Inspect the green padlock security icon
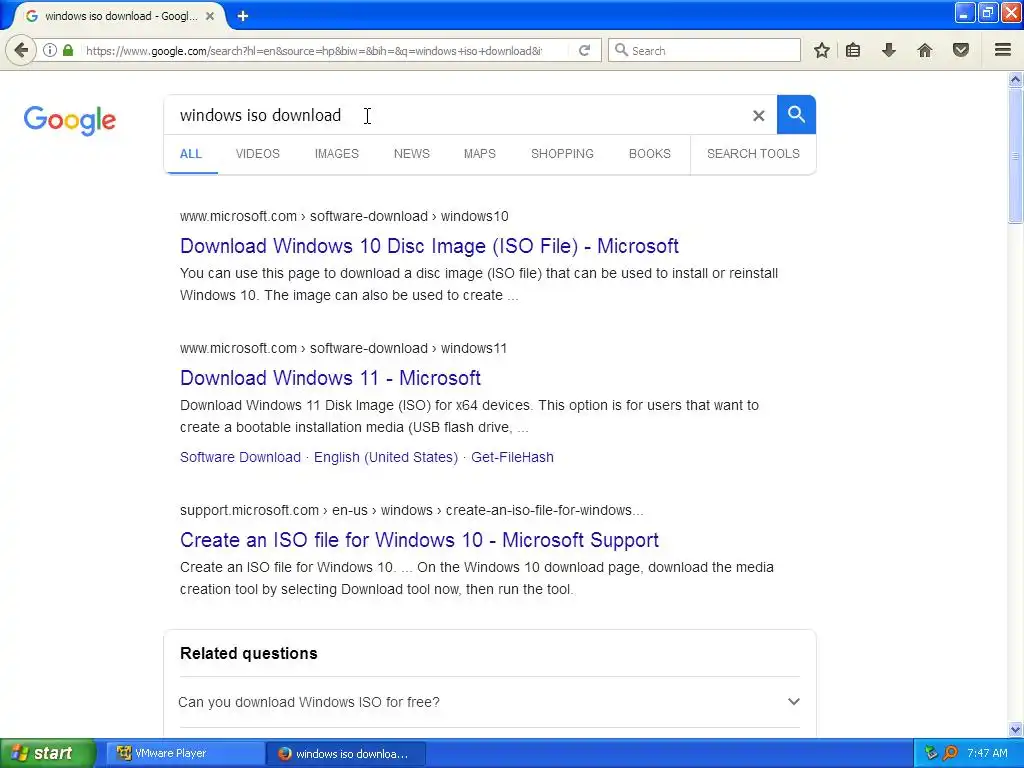Image resolution: width=1024 pixels, height=768 pixels. tap(68, 50)
